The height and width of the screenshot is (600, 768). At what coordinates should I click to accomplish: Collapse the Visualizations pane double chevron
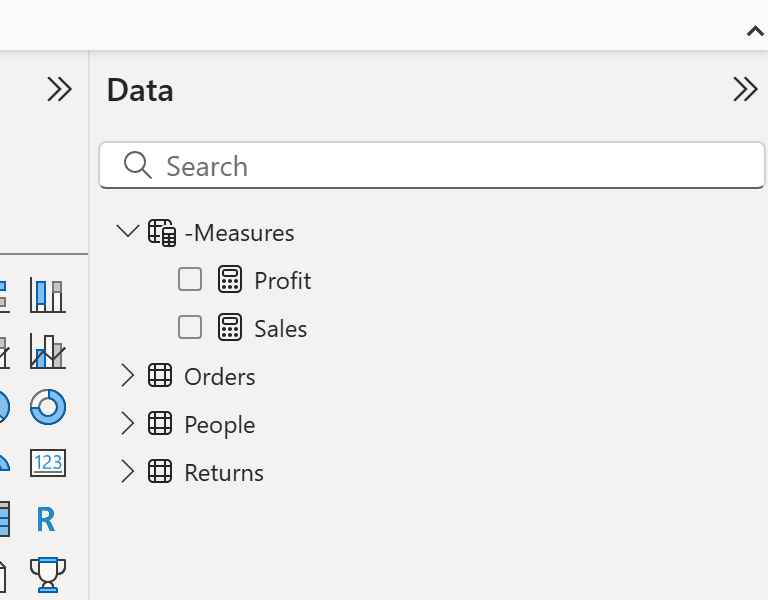[x=60, y=90]
